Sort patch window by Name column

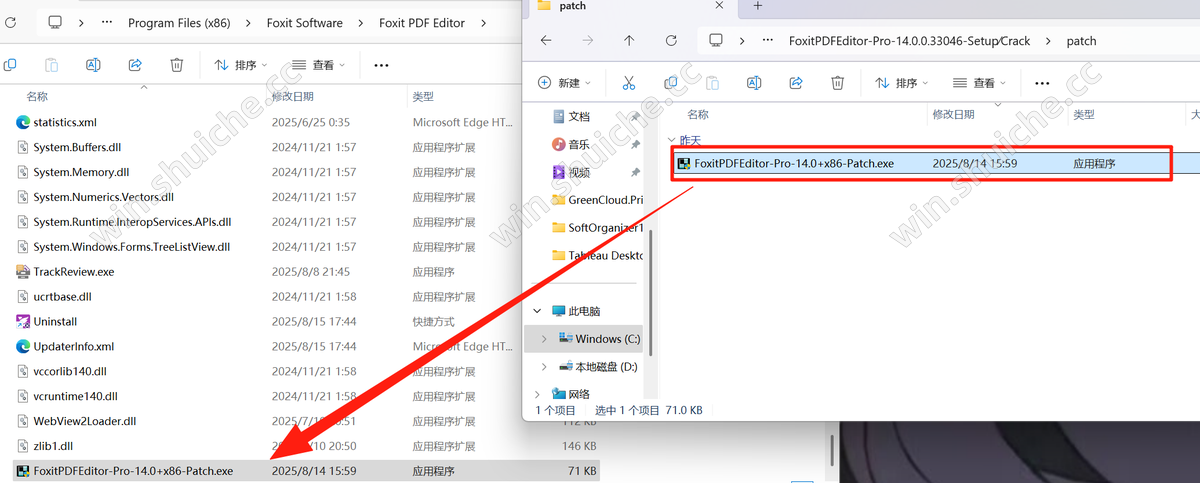coord(698,115)
